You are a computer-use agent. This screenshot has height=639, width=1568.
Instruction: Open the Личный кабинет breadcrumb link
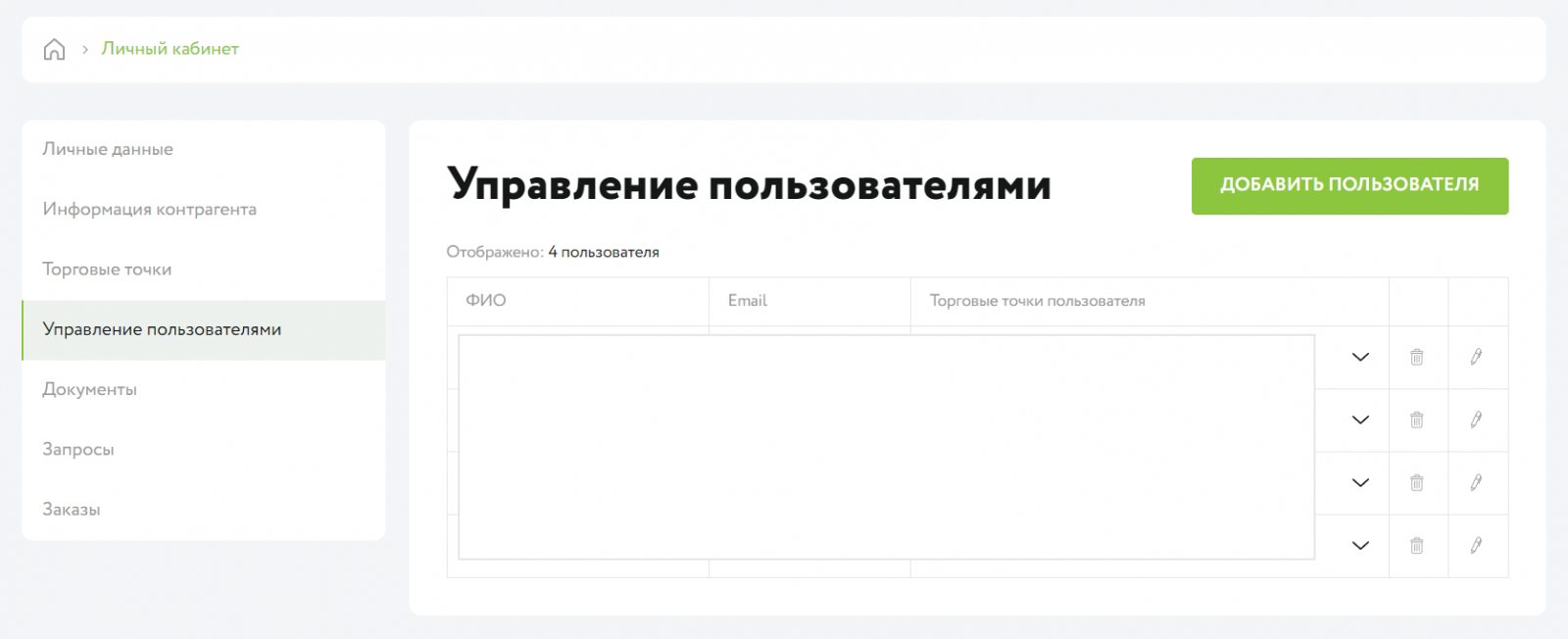click(x=171, y=49)
